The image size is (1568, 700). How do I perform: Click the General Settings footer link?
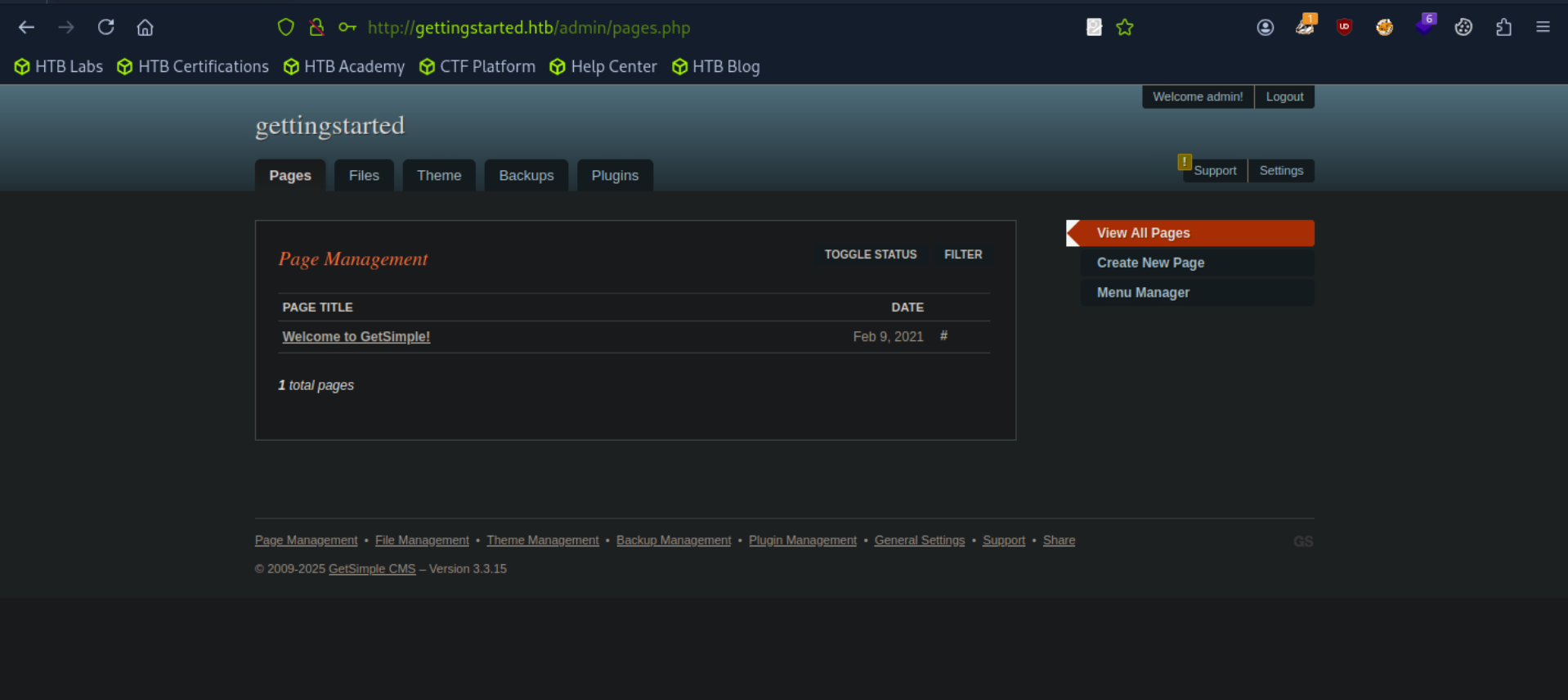coord(920,541)
